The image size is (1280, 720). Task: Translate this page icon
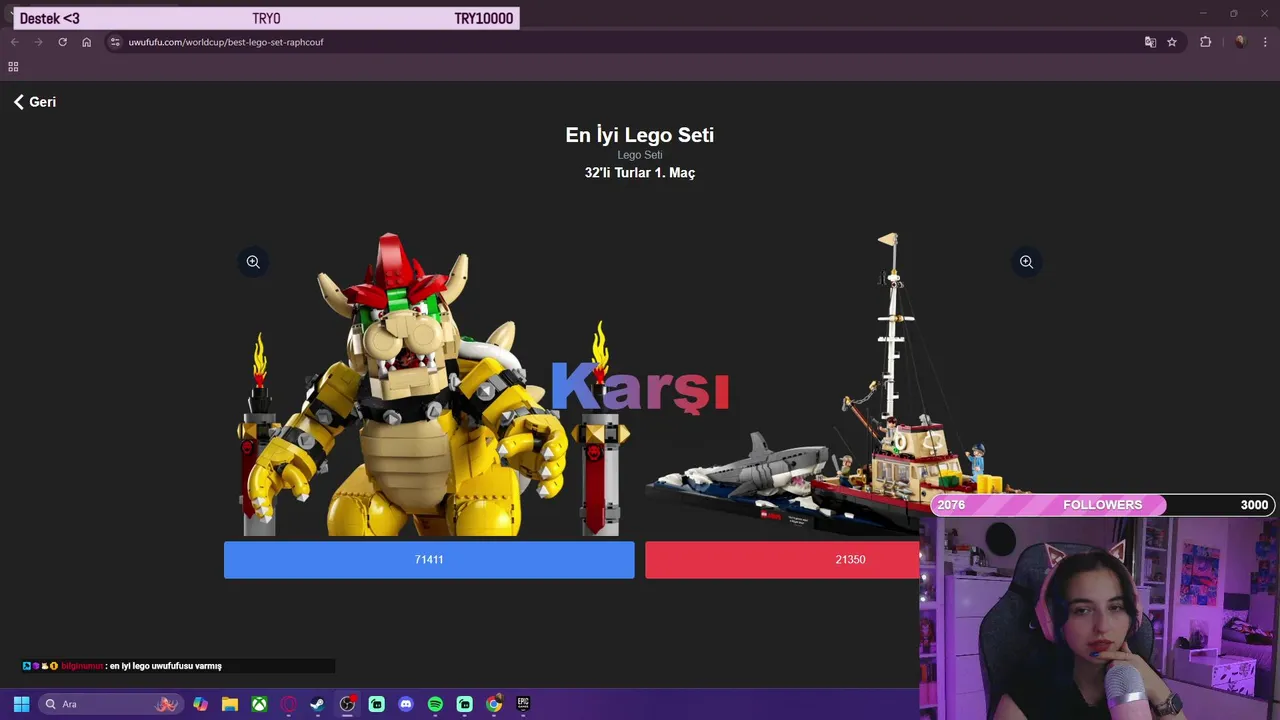pyautogui.click(x=1150, y=42)
